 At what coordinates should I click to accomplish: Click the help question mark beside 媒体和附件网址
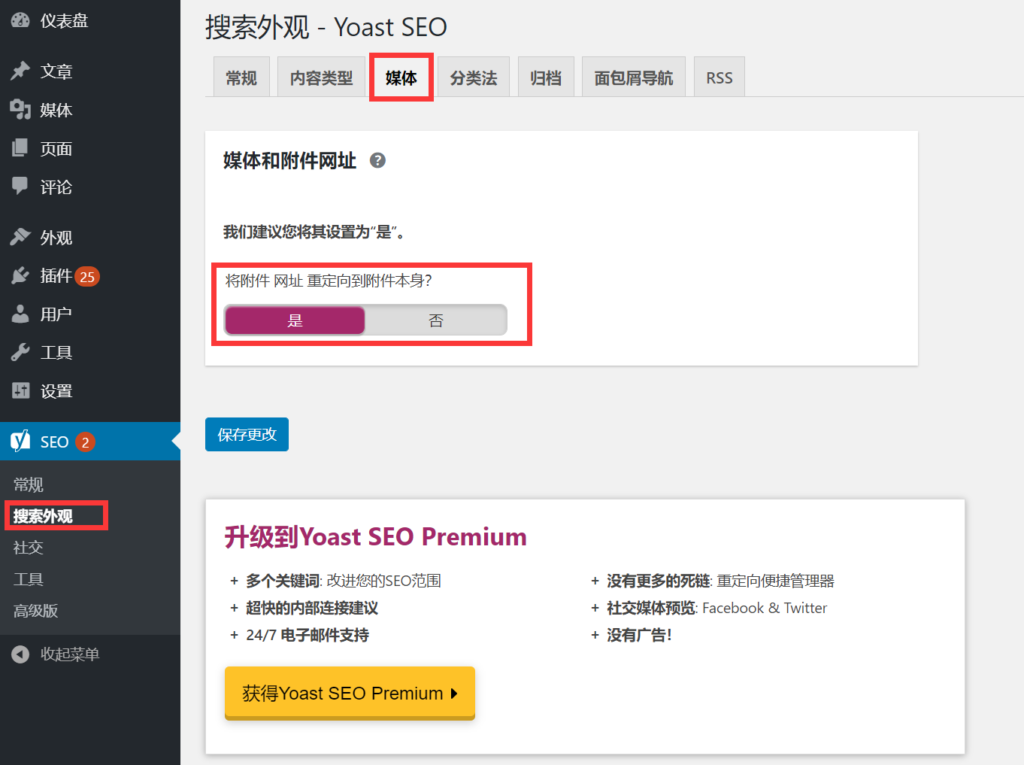(x=377, y=160)
